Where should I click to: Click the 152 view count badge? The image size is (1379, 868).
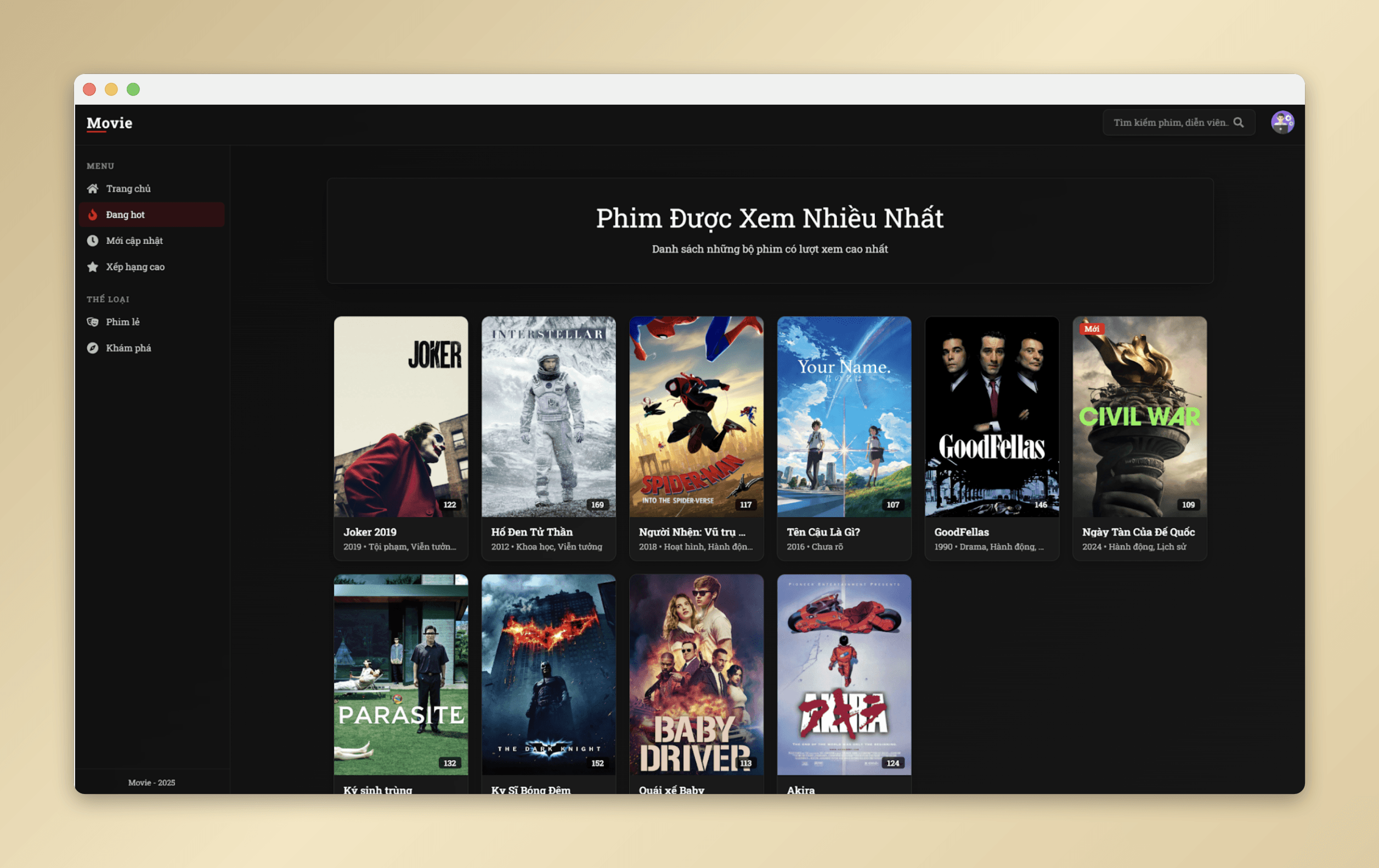[597, 763]
